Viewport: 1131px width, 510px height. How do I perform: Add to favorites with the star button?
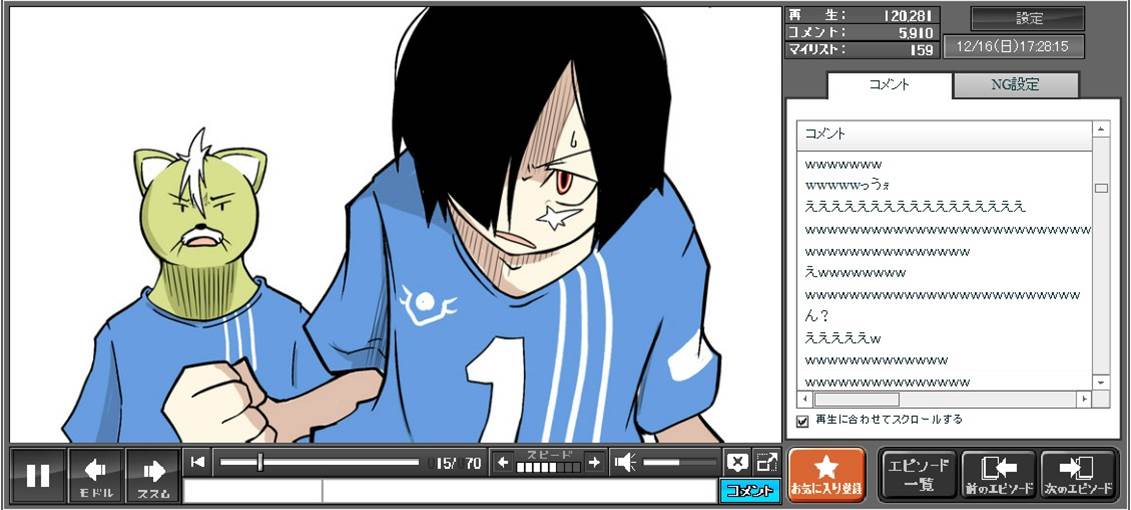click(826, 474)
